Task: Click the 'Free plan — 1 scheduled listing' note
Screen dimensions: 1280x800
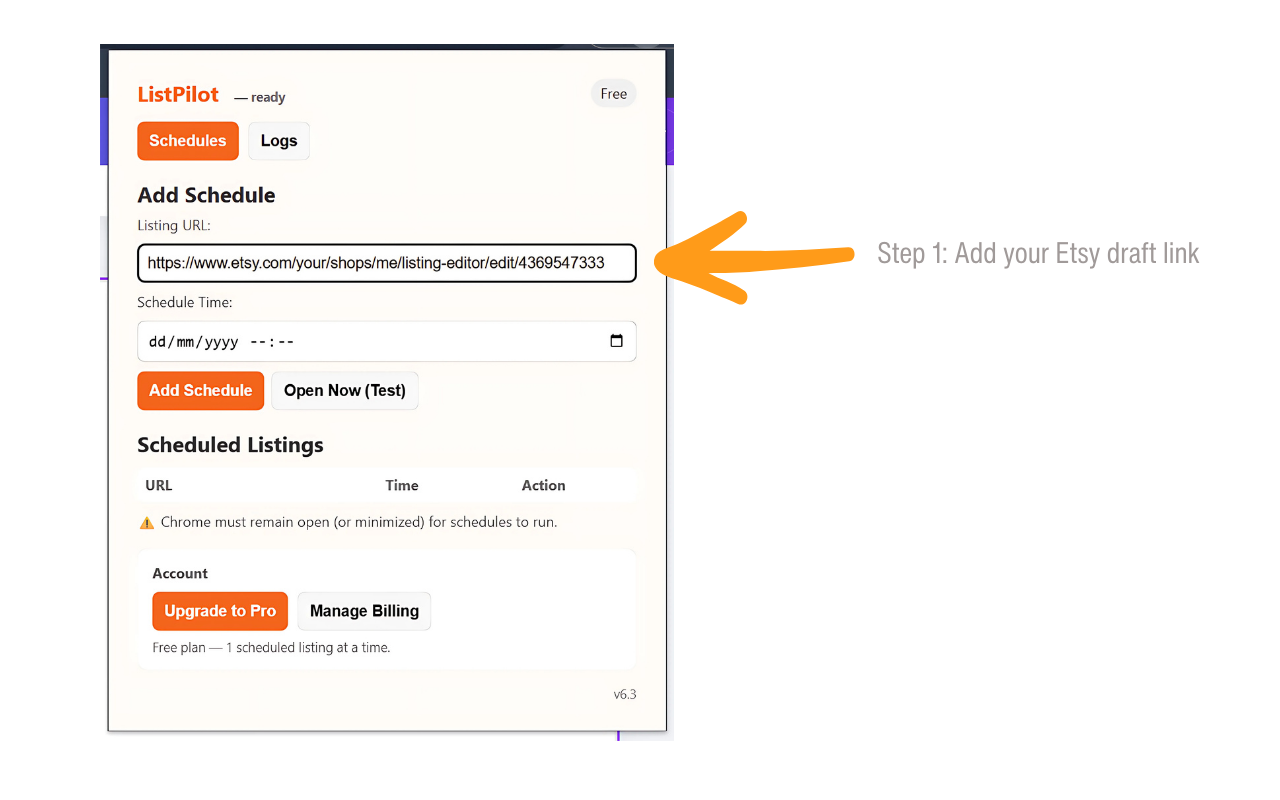Action: click(x=271, y=647)
